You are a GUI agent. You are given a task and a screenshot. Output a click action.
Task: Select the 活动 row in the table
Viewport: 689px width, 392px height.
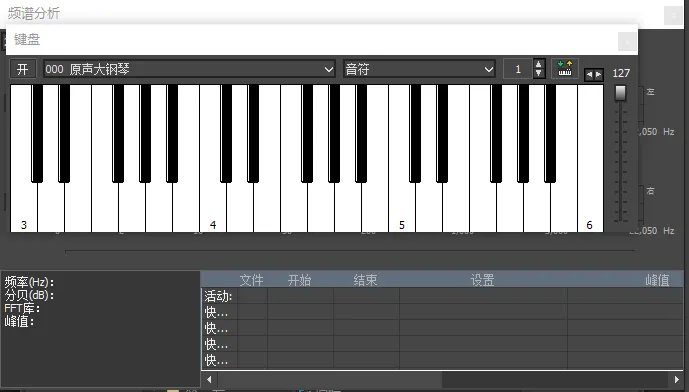tap(442, 296)
